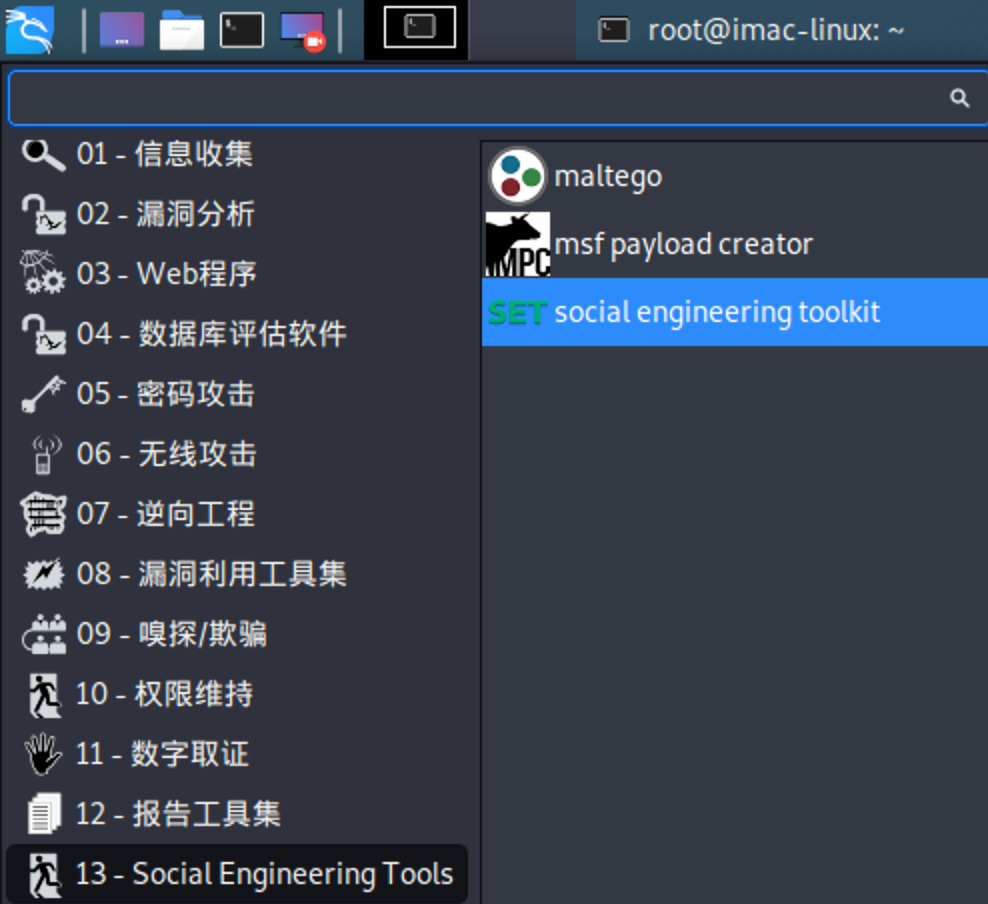Select 13 - Social Engineering Tools category
The height and width of the screenshot is (904, 988).
point(238,874)
